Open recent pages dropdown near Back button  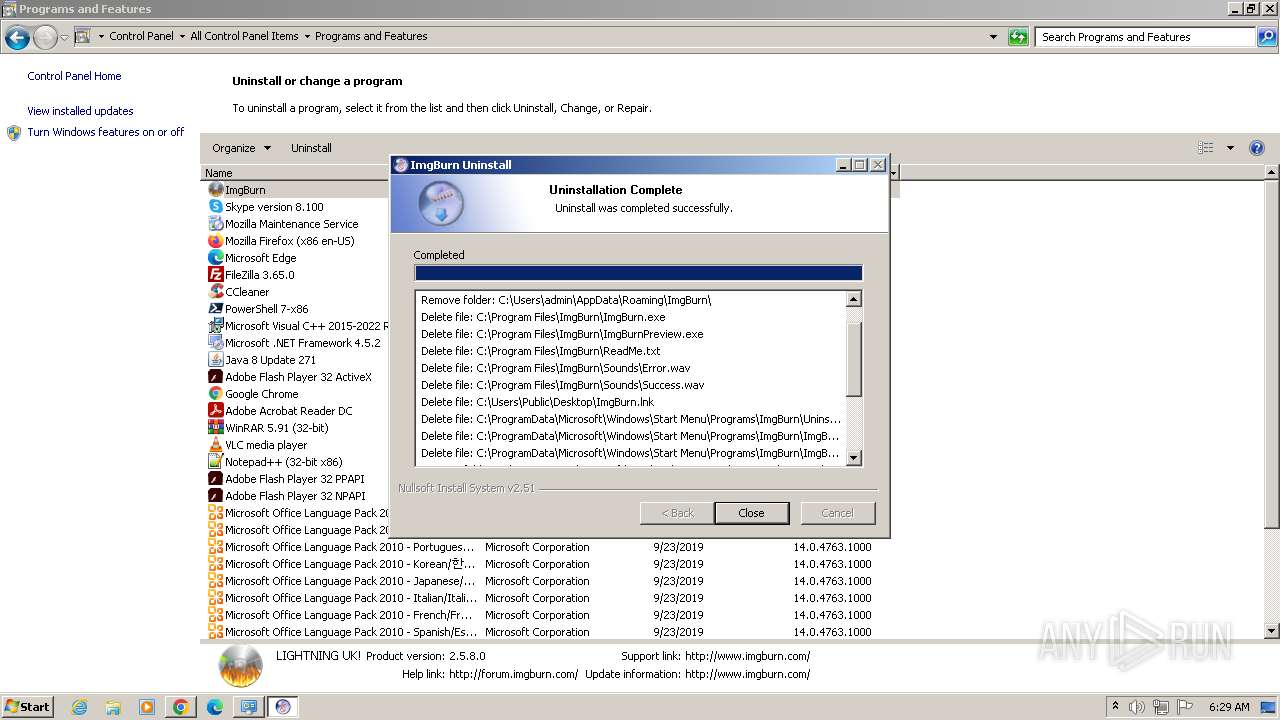click(x=64, y=38)
